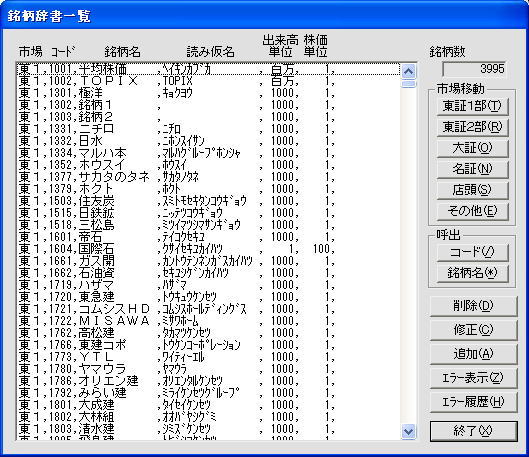Click the 東証1部(T) market button
529x457 pixels.
(x=472, y=106)
